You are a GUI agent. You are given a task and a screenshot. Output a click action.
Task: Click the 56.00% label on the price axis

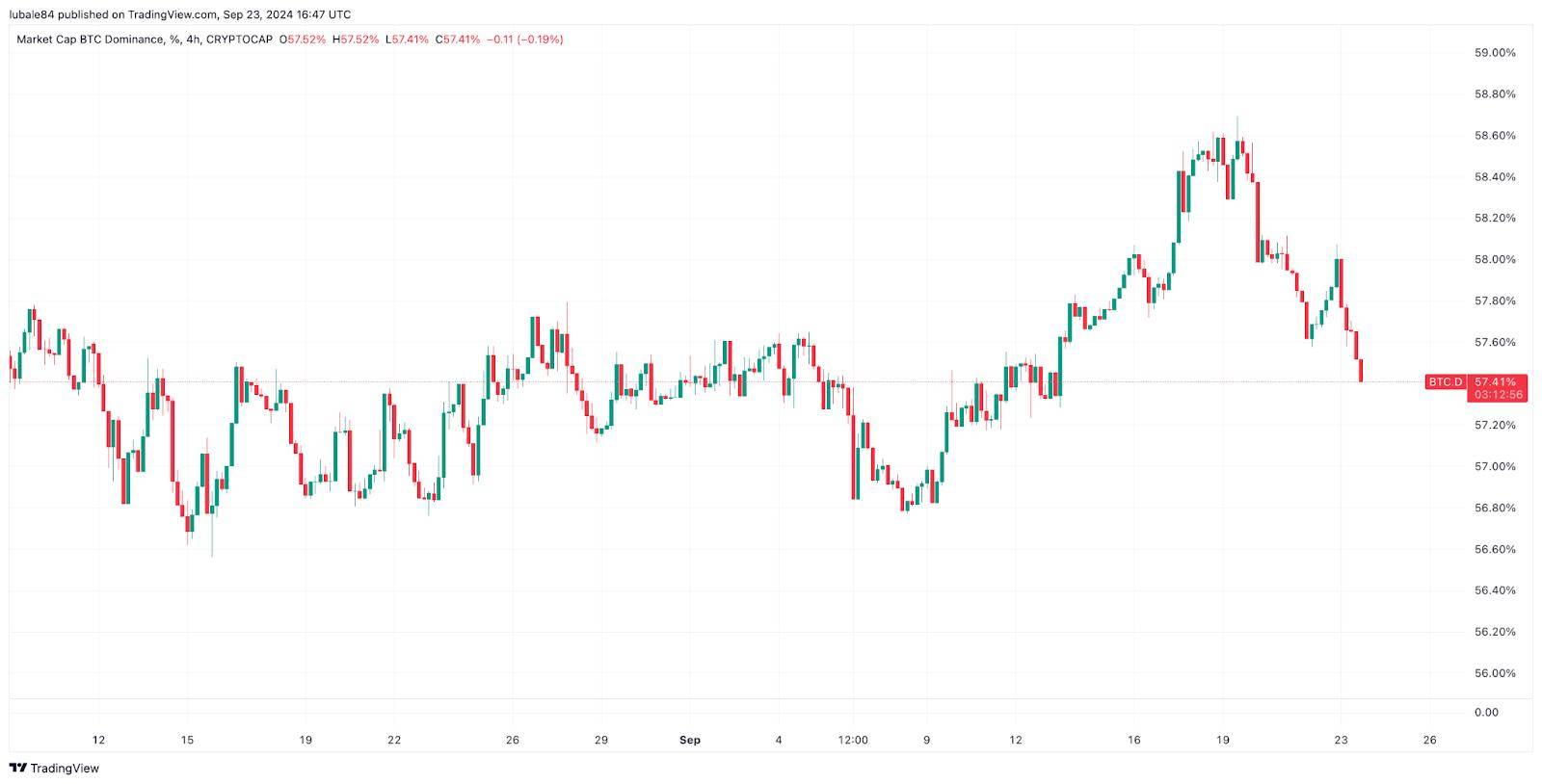click(x=1496, y=673)
